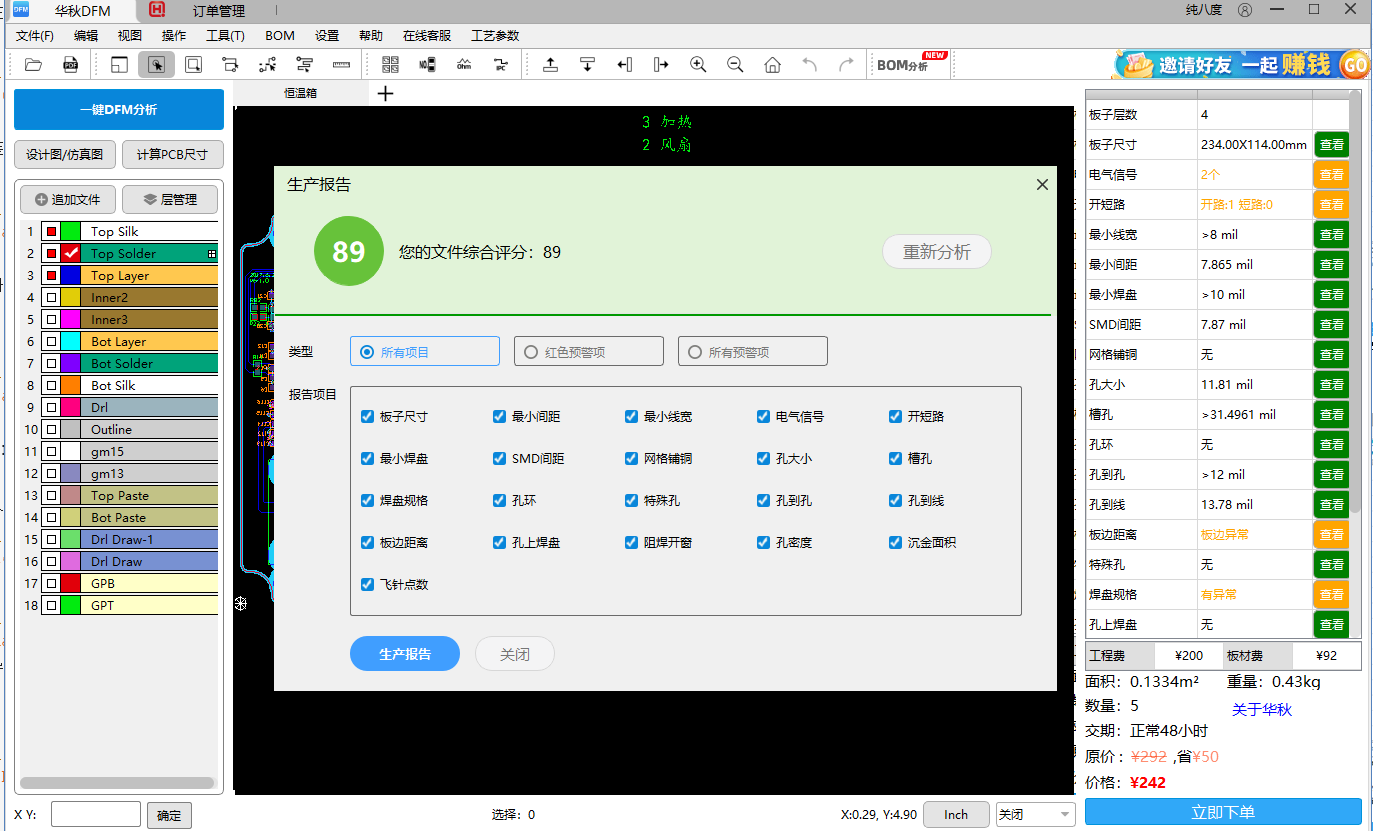
Task: Click the move layer up icon
Action: 550,65
